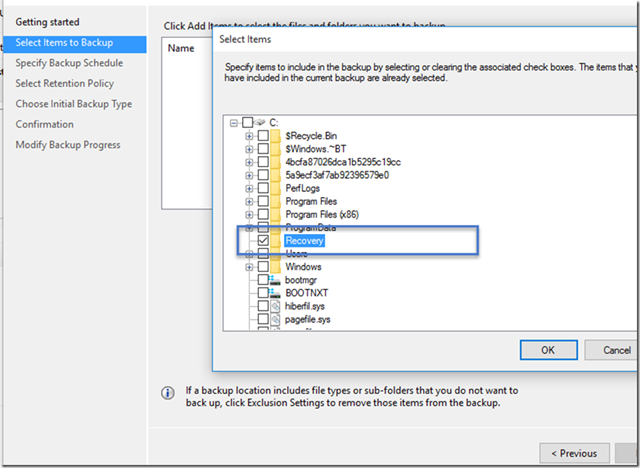Viewport: 640px width, 468px height.
Task: Click the Program Files (x86) folder icon
Action: click(x=276, y=214)
